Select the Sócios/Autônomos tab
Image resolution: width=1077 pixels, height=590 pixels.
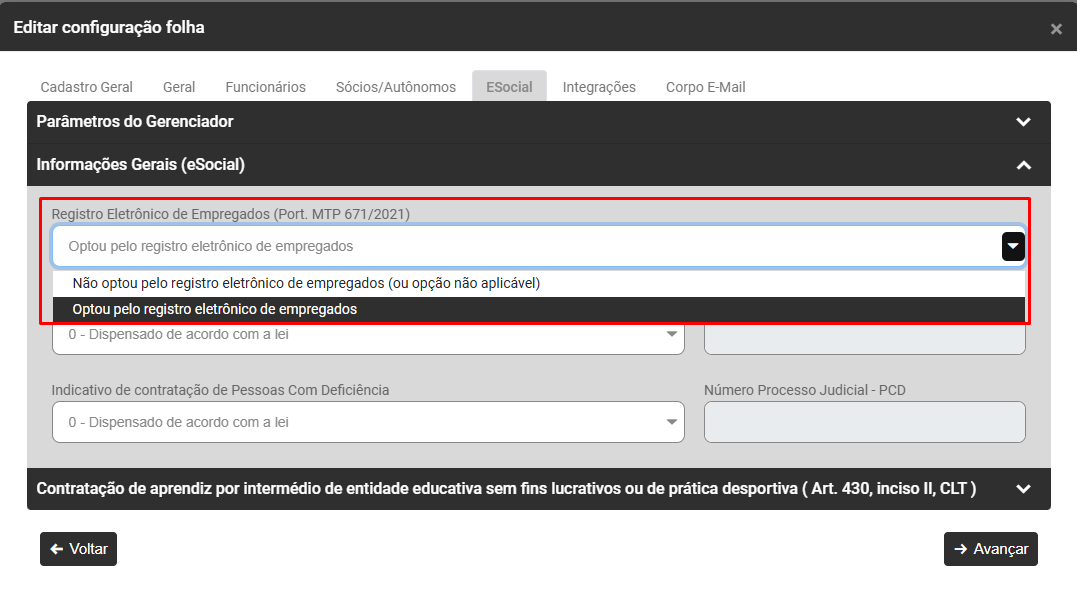[396, 87]
